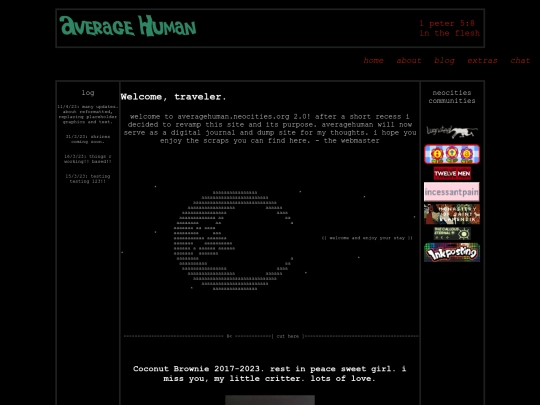Open the Monastery of Saint badge
Viewport: 540px width, 405px height.
coord(452,214)
